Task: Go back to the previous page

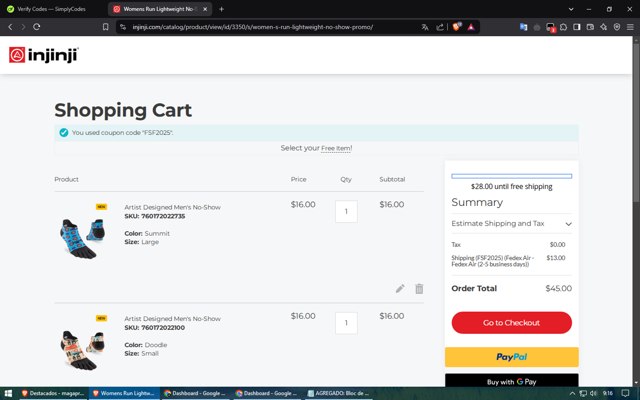Action: [x=10, y=27]
